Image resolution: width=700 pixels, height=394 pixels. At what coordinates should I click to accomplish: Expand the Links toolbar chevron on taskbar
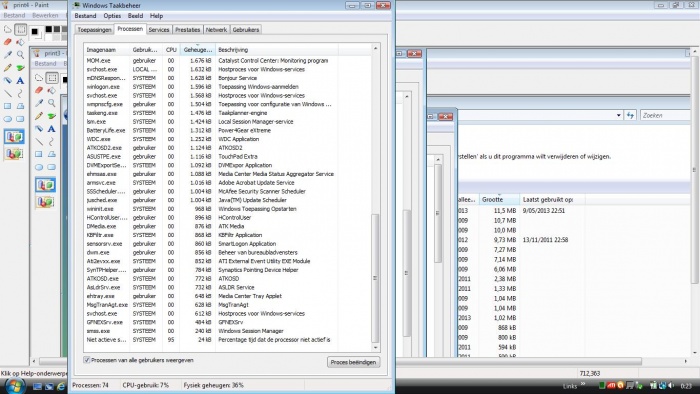583,384
